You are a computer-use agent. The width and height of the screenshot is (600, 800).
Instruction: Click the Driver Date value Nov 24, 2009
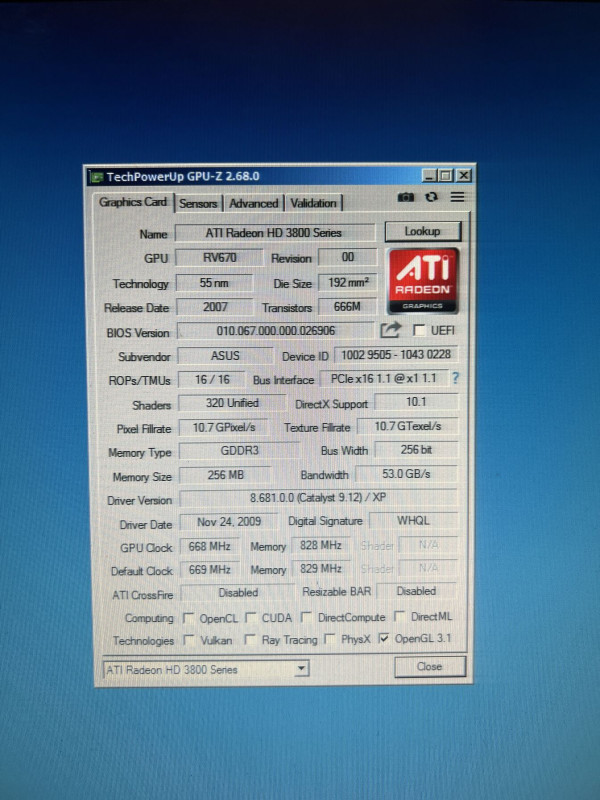229,521
